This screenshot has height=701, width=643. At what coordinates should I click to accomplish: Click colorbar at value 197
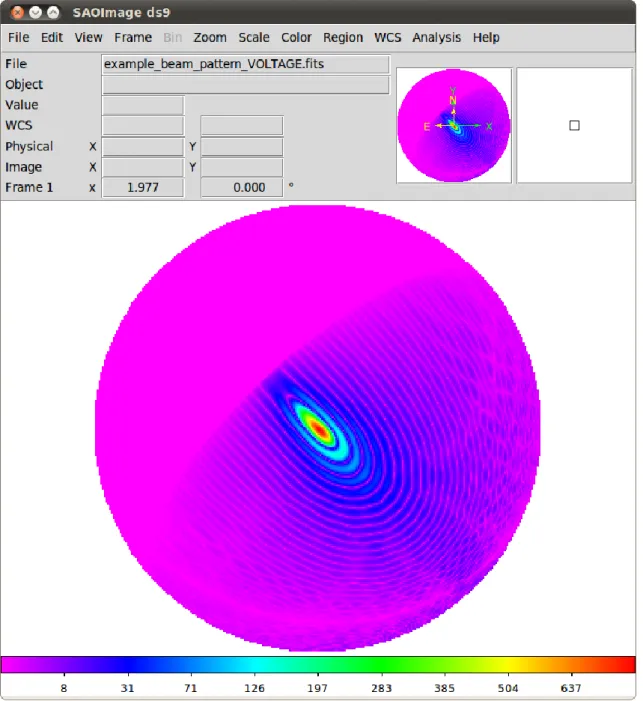(318, 664)
